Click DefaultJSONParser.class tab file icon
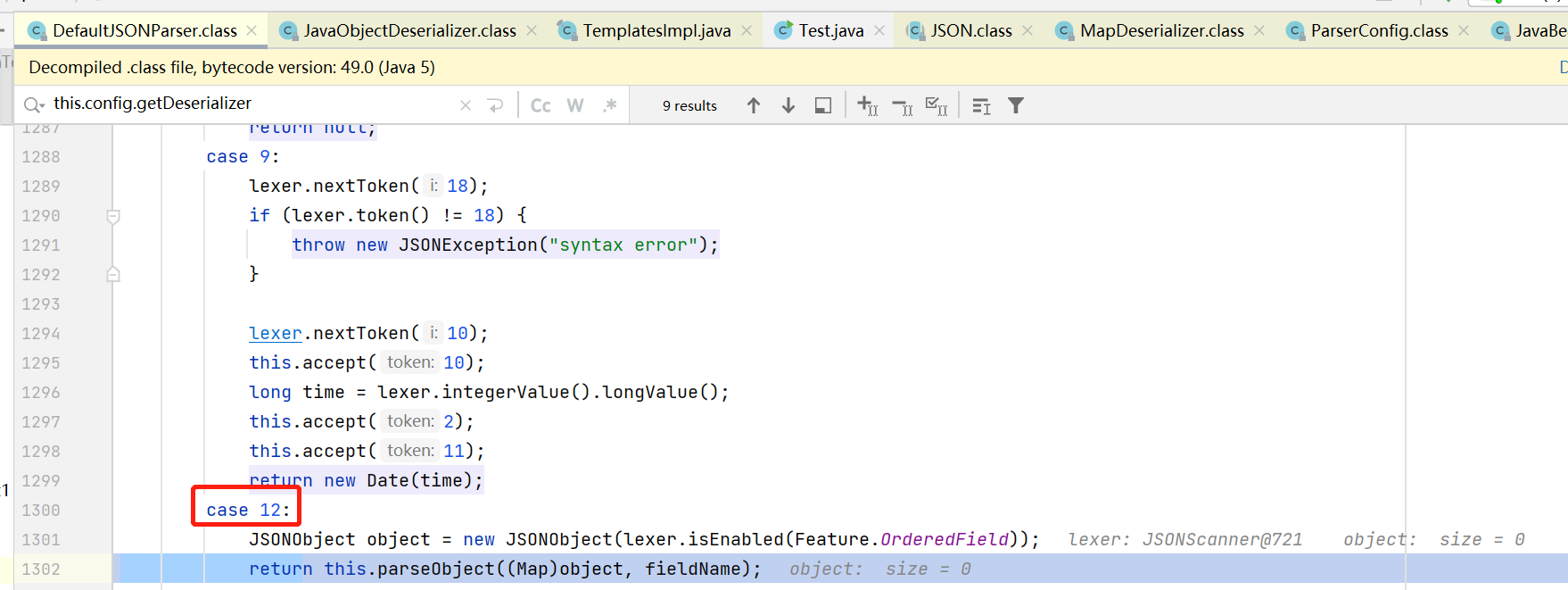The height and width of the screenshot is (590, 1568). (37, 30)
